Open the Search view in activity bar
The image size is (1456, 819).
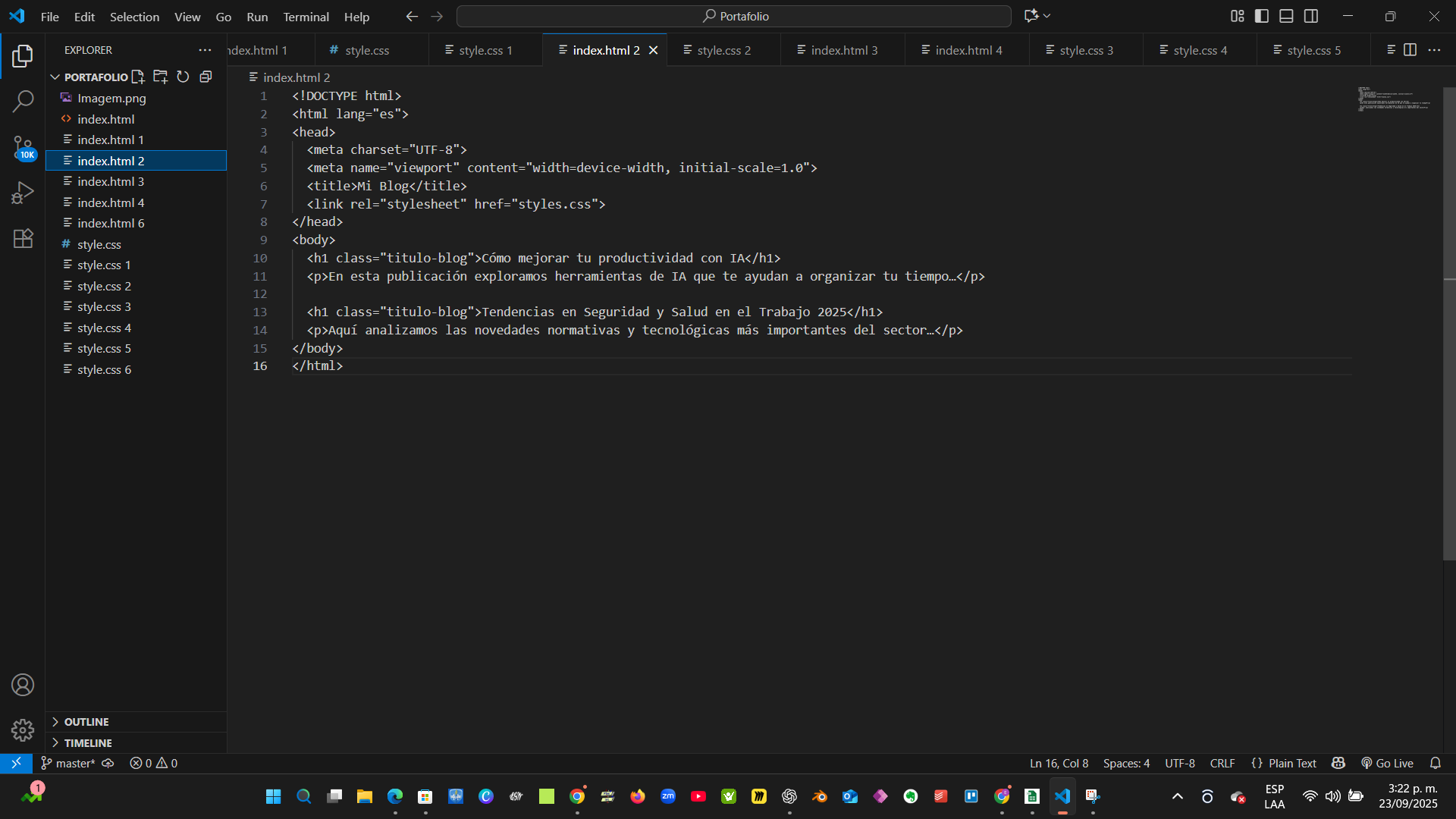coord(23,101)
